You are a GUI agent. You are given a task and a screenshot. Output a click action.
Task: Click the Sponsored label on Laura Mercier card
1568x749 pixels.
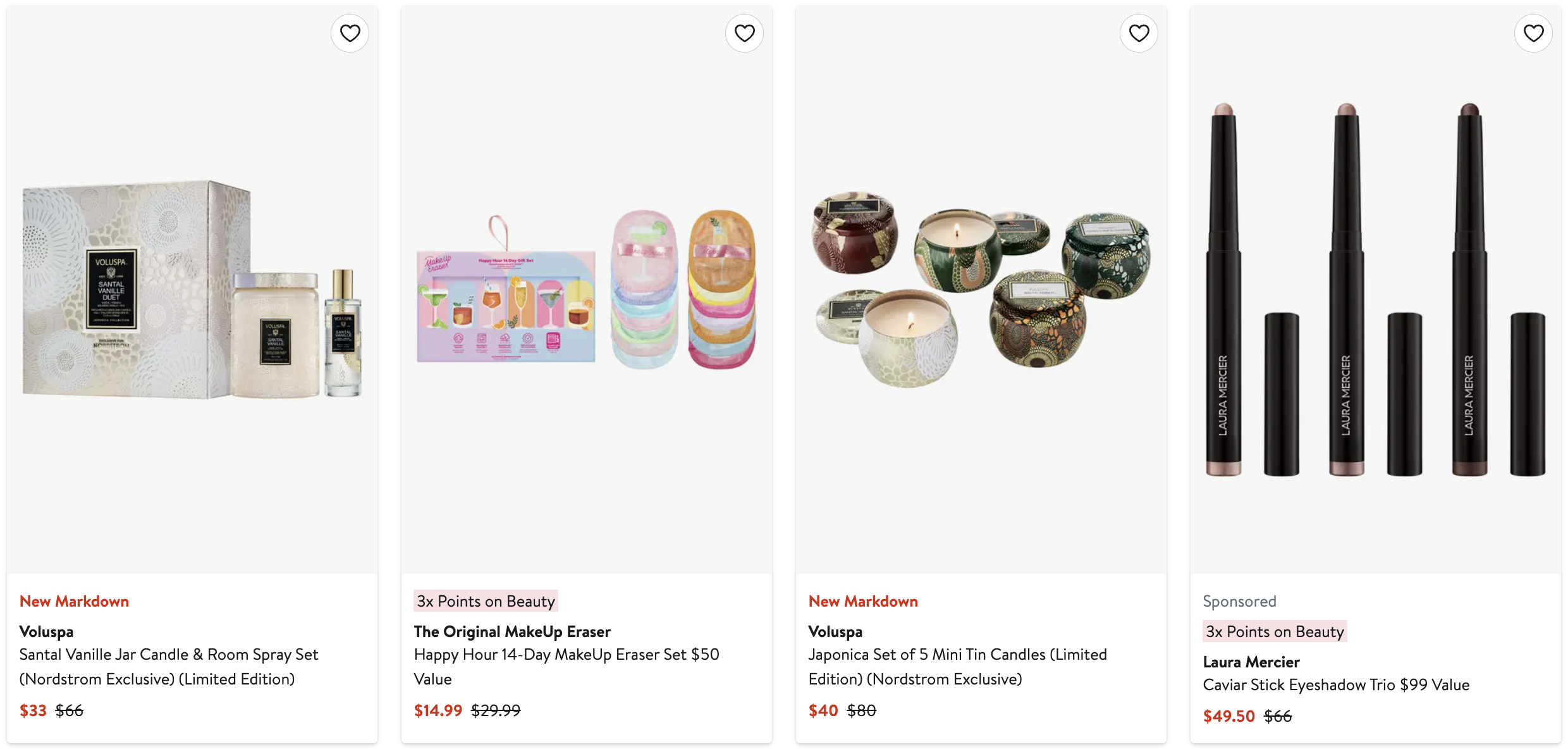tap(1239, 601)
